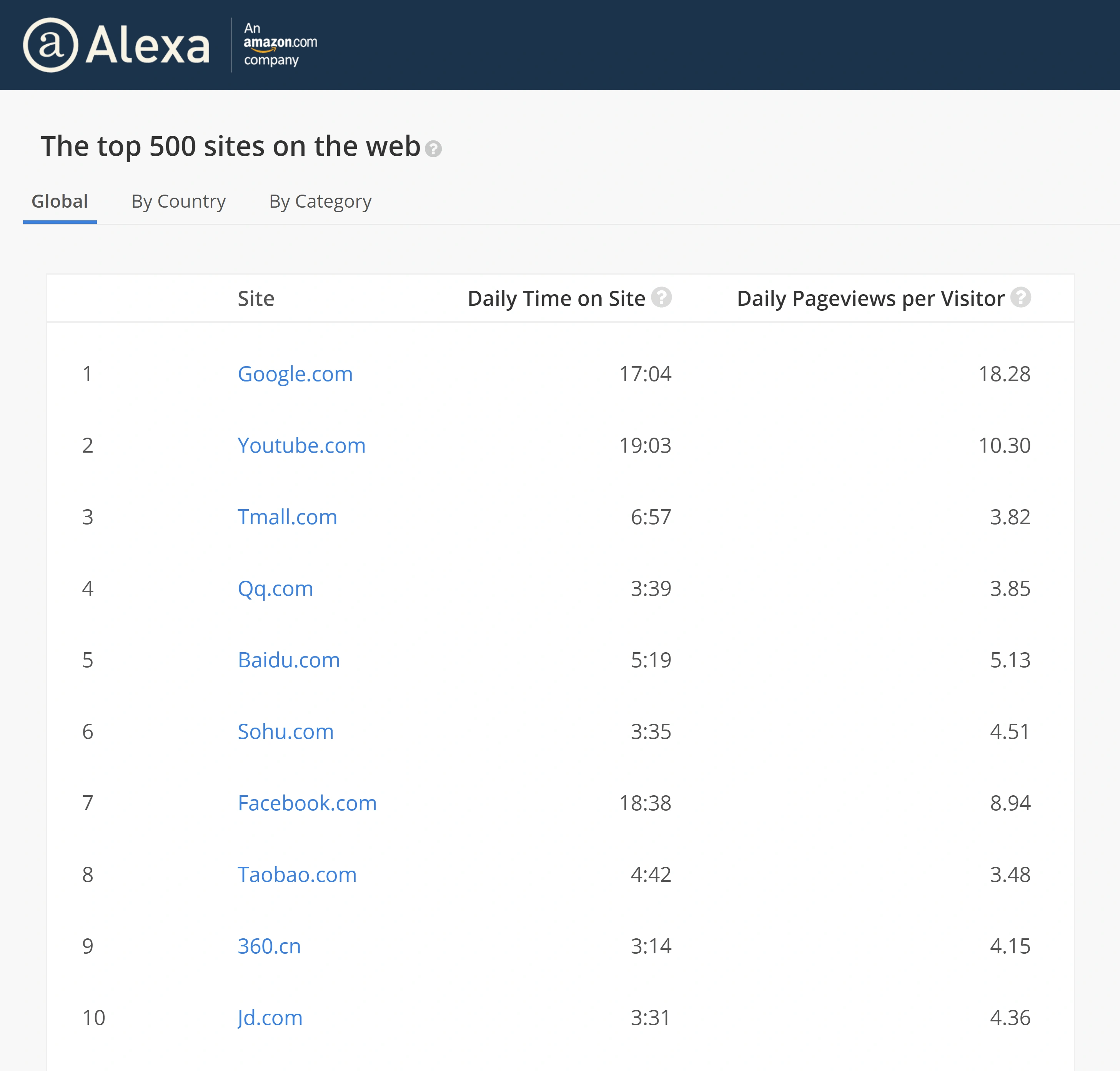
Task: Click the Daily Pageviews per Visitor header text
Action: tap(870, 298)
